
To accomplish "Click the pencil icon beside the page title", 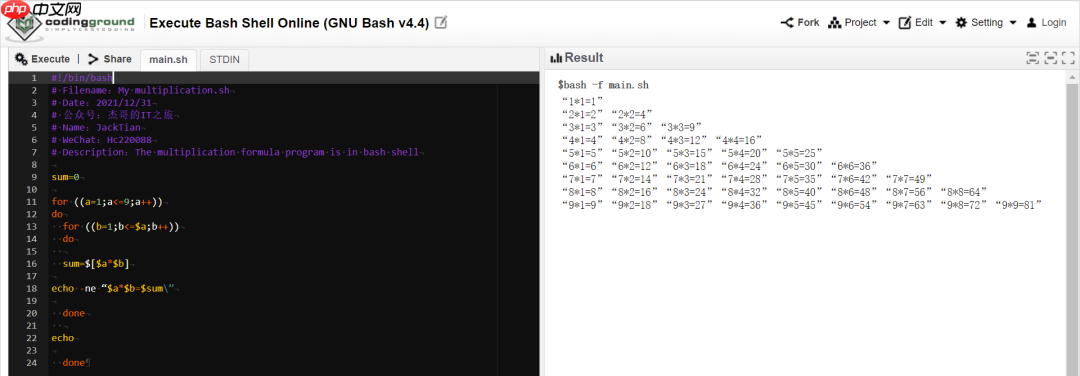I will click(x=441, y=23).
